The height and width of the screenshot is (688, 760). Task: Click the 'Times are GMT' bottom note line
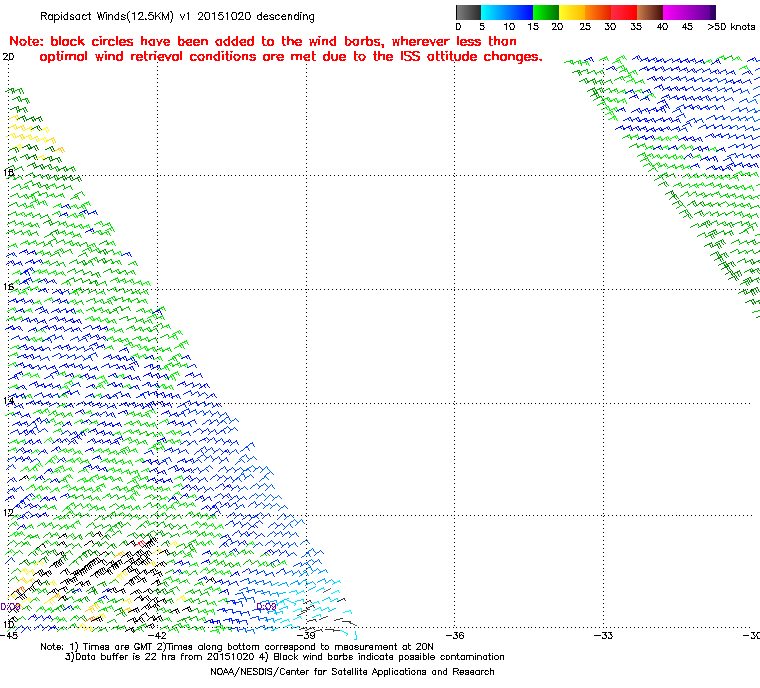click(237, 647)
